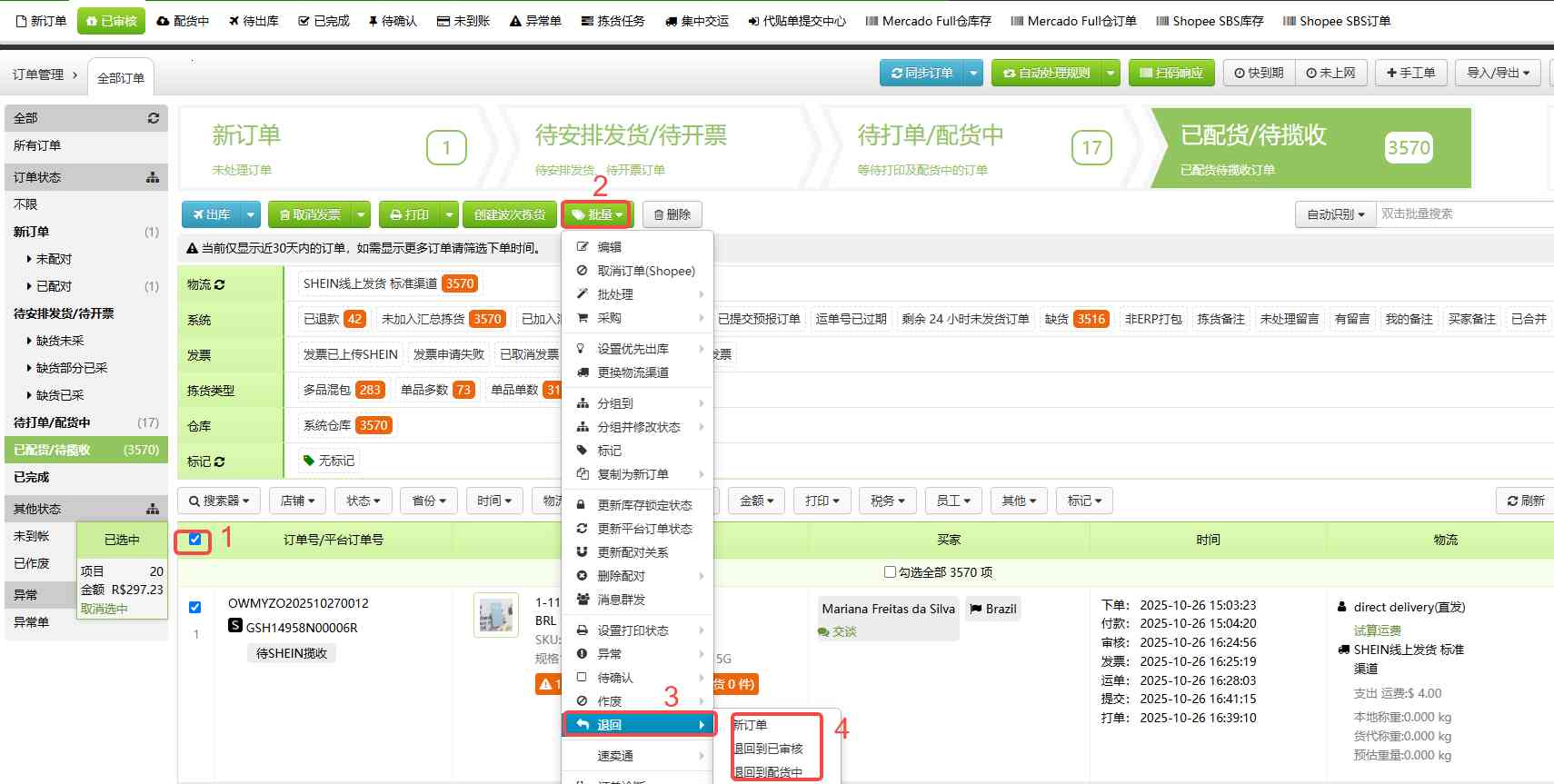Click the 删除 button
The image size is (1554, 784).
pos(672,215)
